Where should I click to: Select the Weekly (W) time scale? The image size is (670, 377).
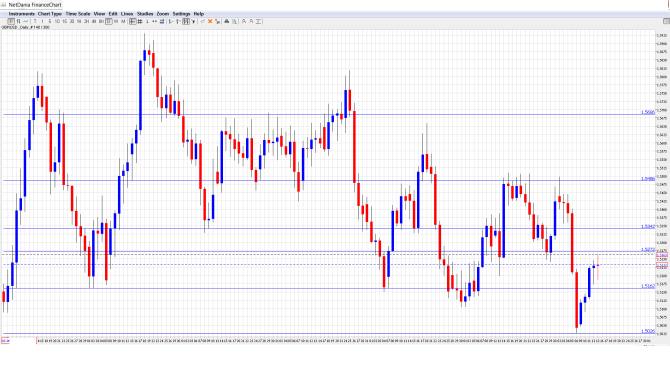tap(116, 21)
